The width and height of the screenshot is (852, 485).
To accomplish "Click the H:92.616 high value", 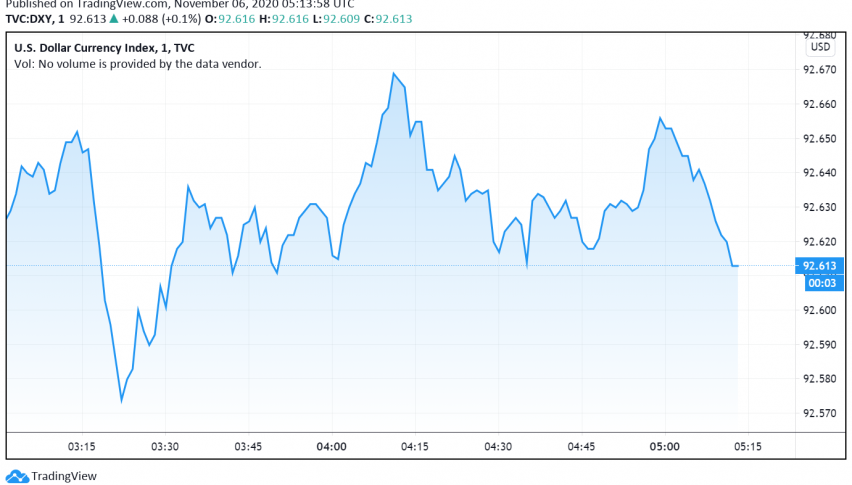I will [284, 19].
